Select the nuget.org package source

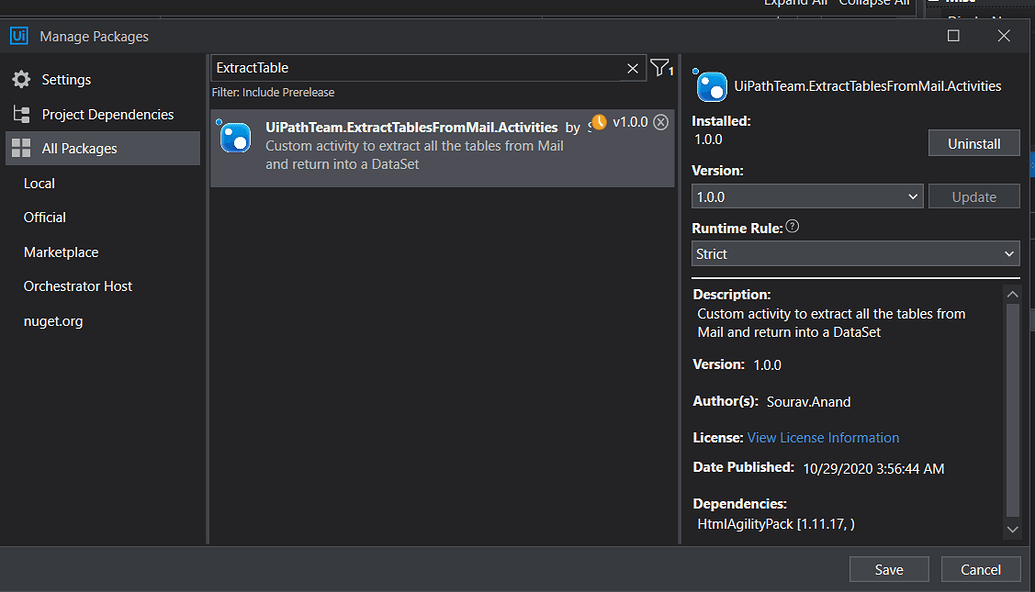pyautogui.click(x=54, y=320)
